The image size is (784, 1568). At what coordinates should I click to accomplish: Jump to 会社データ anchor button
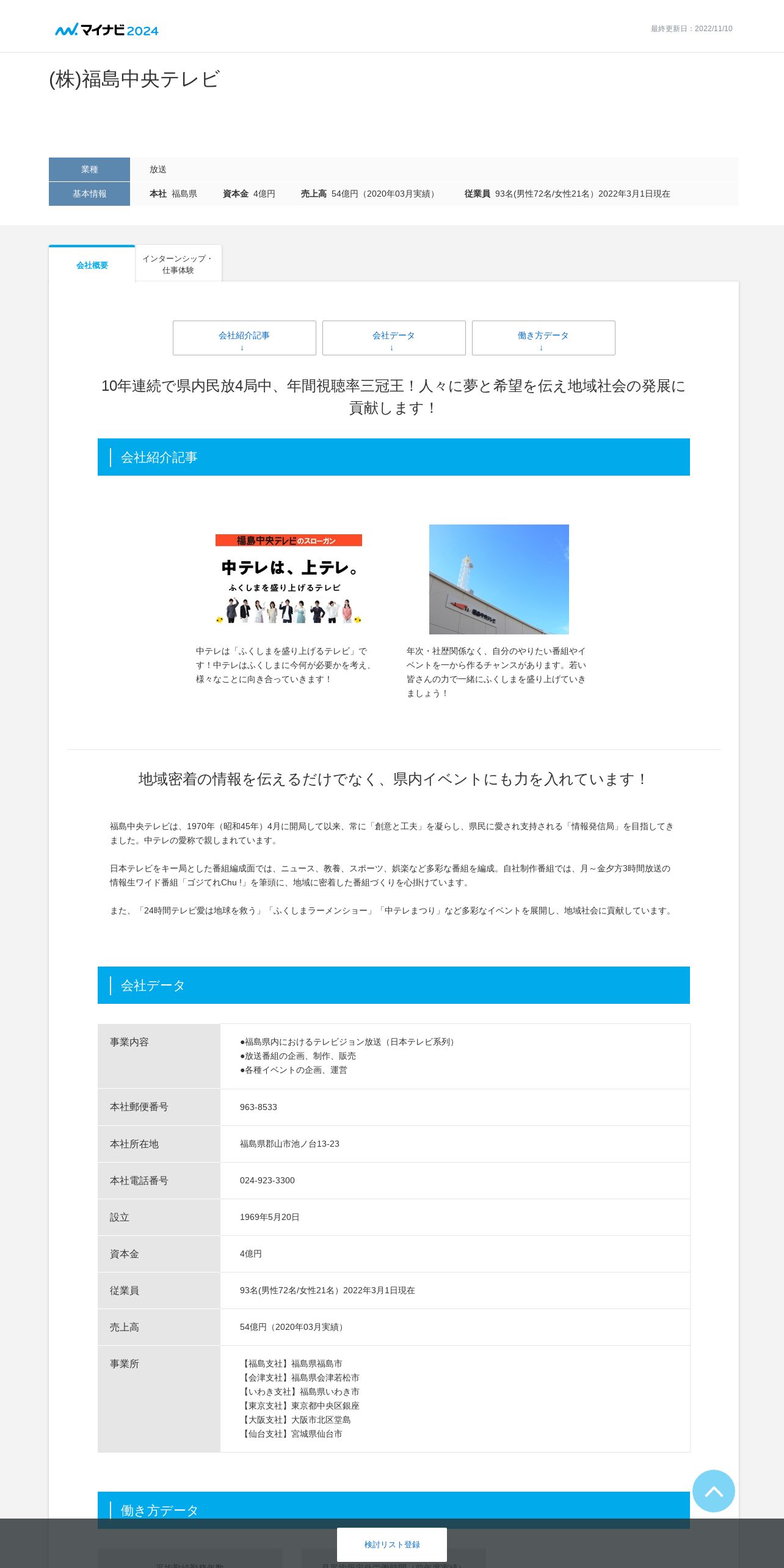(394, 338)
